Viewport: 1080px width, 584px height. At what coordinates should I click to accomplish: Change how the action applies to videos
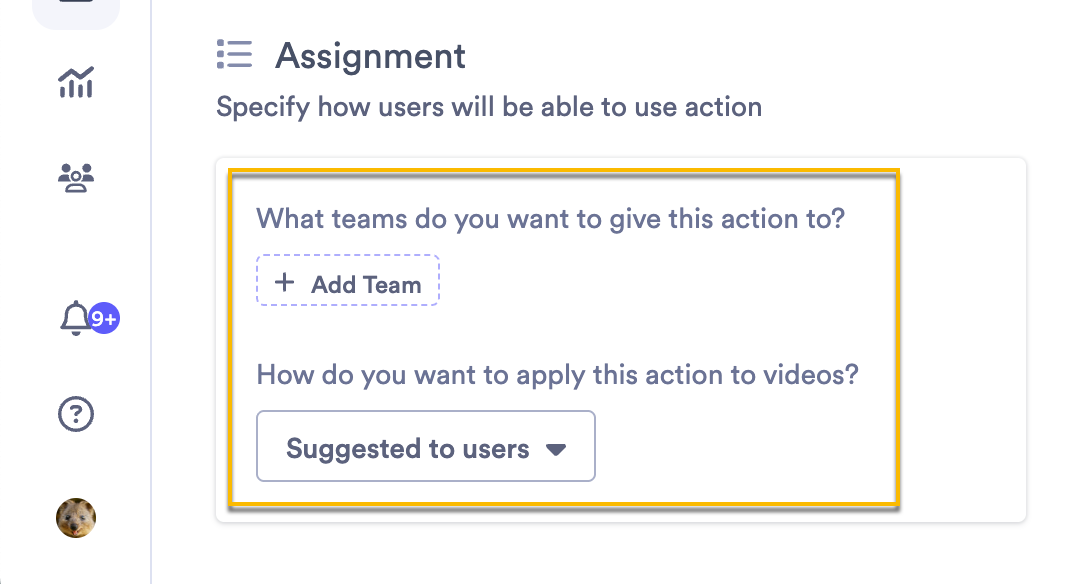point(425,446)
